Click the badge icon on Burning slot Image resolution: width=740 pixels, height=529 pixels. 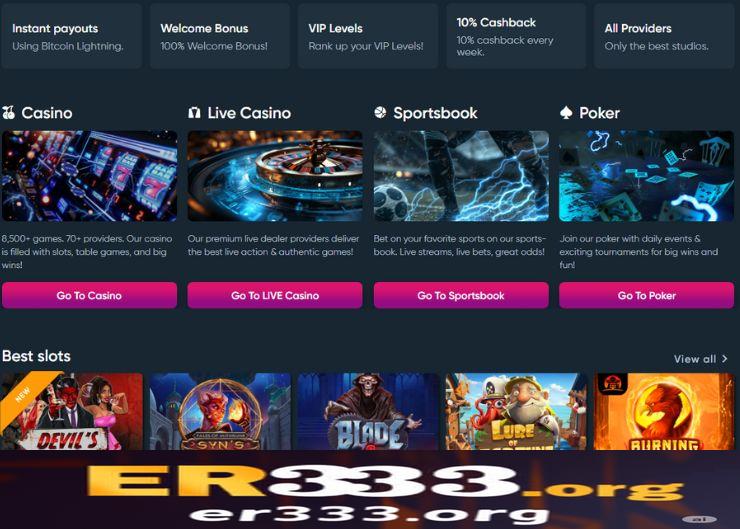tap(612, 383)
